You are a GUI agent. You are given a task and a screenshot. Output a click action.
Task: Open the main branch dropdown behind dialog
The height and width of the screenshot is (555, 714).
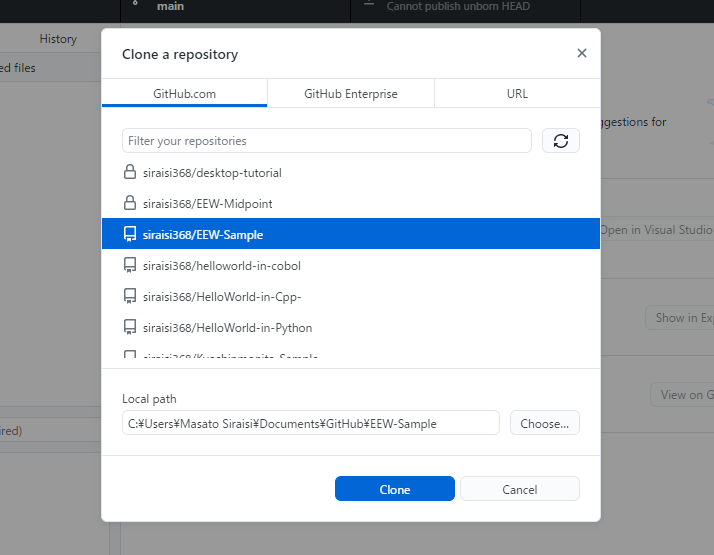235,9
